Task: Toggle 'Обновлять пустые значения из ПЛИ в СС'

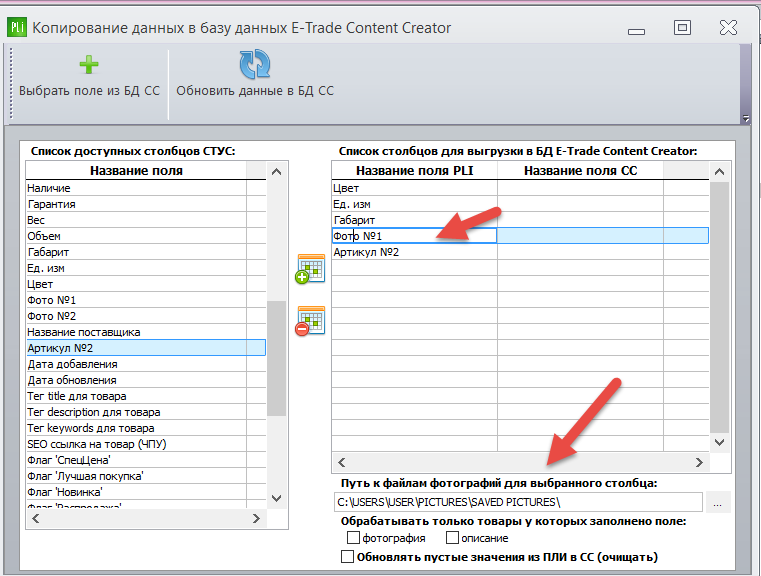Action: pos(347,557)
